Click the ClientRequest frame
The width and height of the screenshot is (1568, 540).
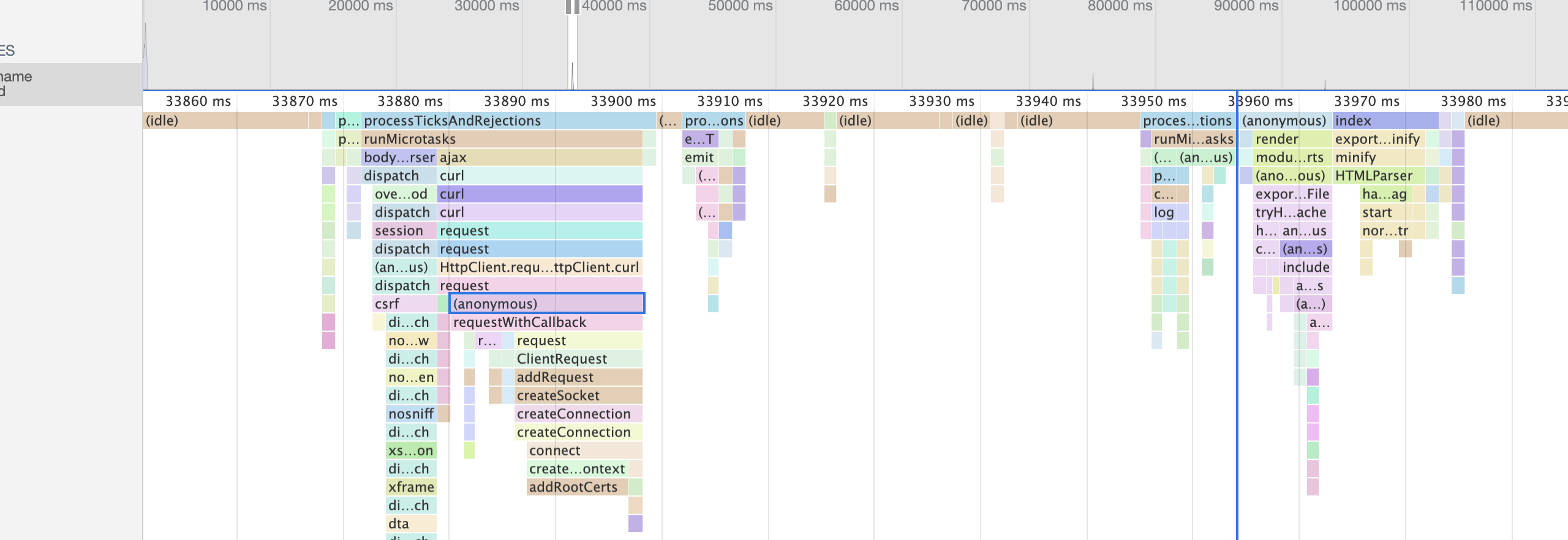[x=579, y=359]
